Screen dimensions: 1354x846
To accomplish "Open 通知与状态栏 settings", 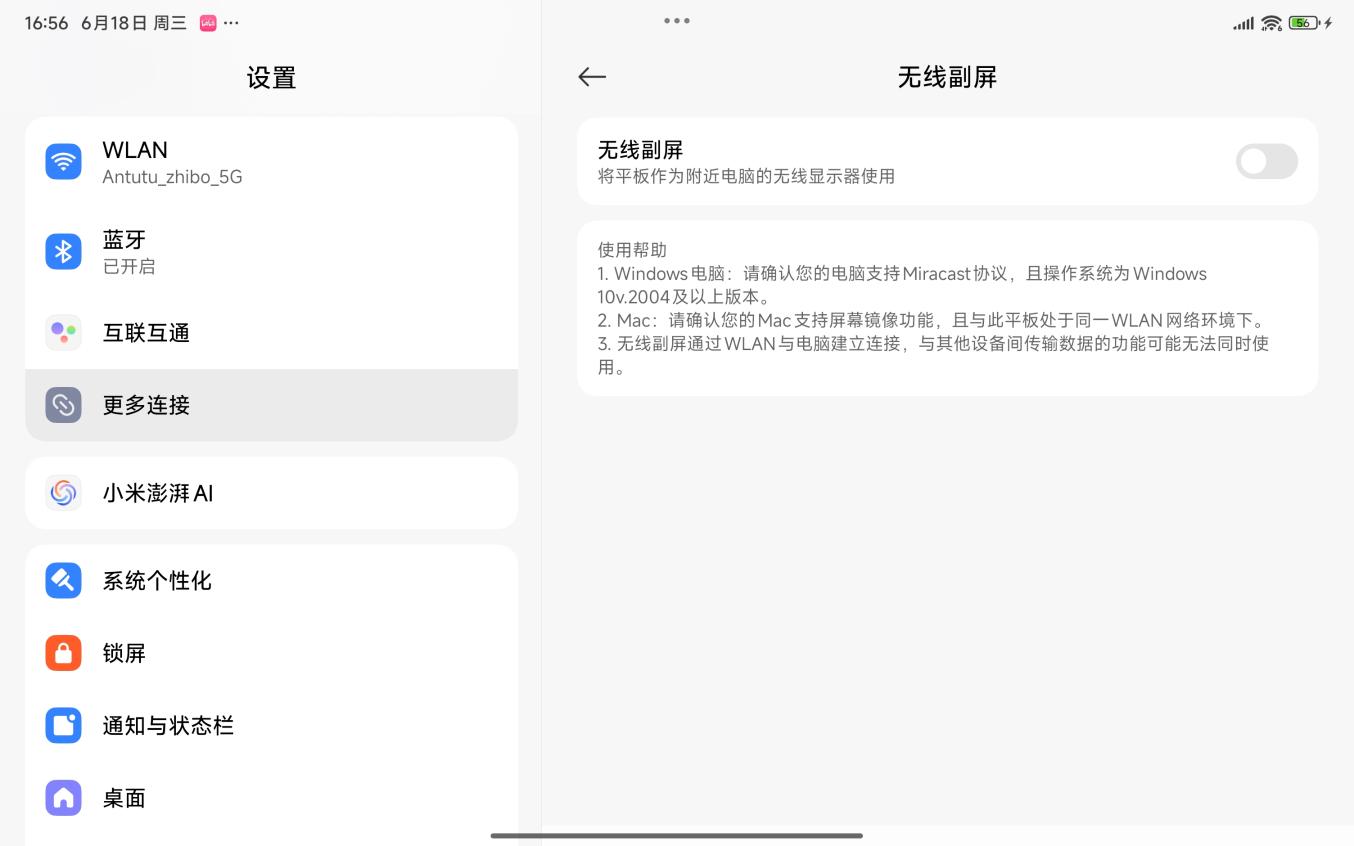I will [x=271, y=725].
